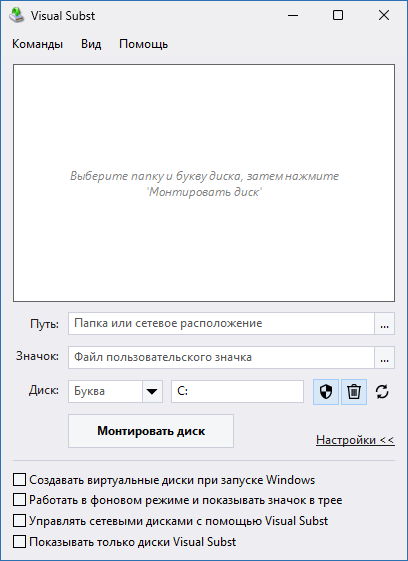Viewport: 408px width, 561px height.
Task: Click the disk label field showing C:
Action: [x=237, y=391]
